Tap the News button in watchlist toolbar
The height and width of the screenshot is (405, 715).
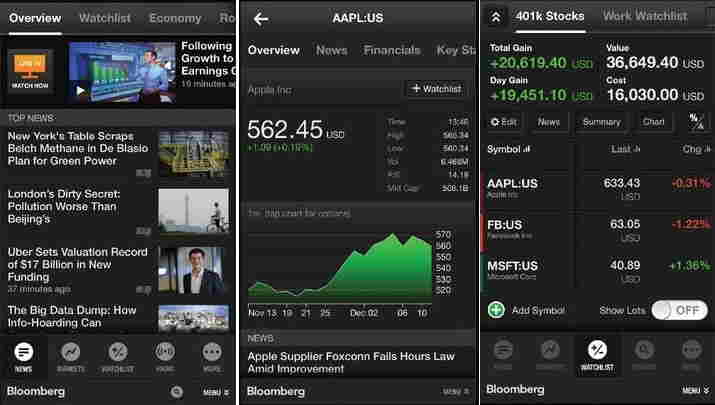click(x=549, y=122)
